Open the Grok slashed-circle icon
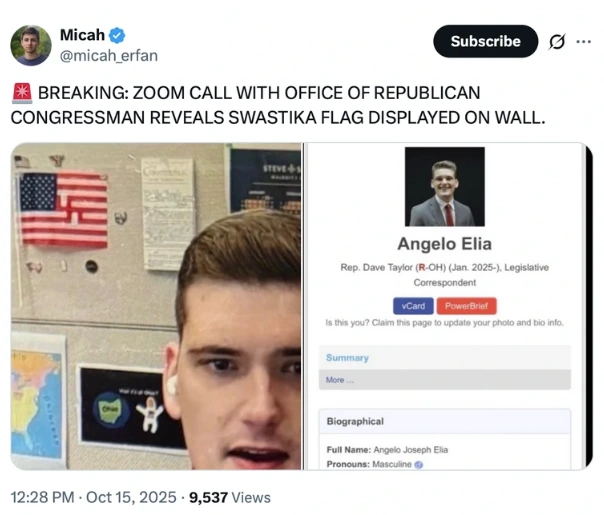The width and height of the screenshot is (604, 515). click(557, 42)
